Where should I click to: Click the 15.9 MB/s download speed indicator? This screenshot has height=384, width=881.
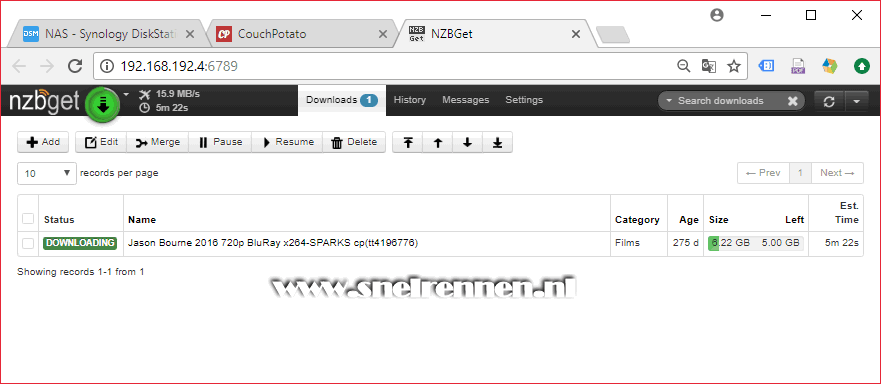coord(170,94)
